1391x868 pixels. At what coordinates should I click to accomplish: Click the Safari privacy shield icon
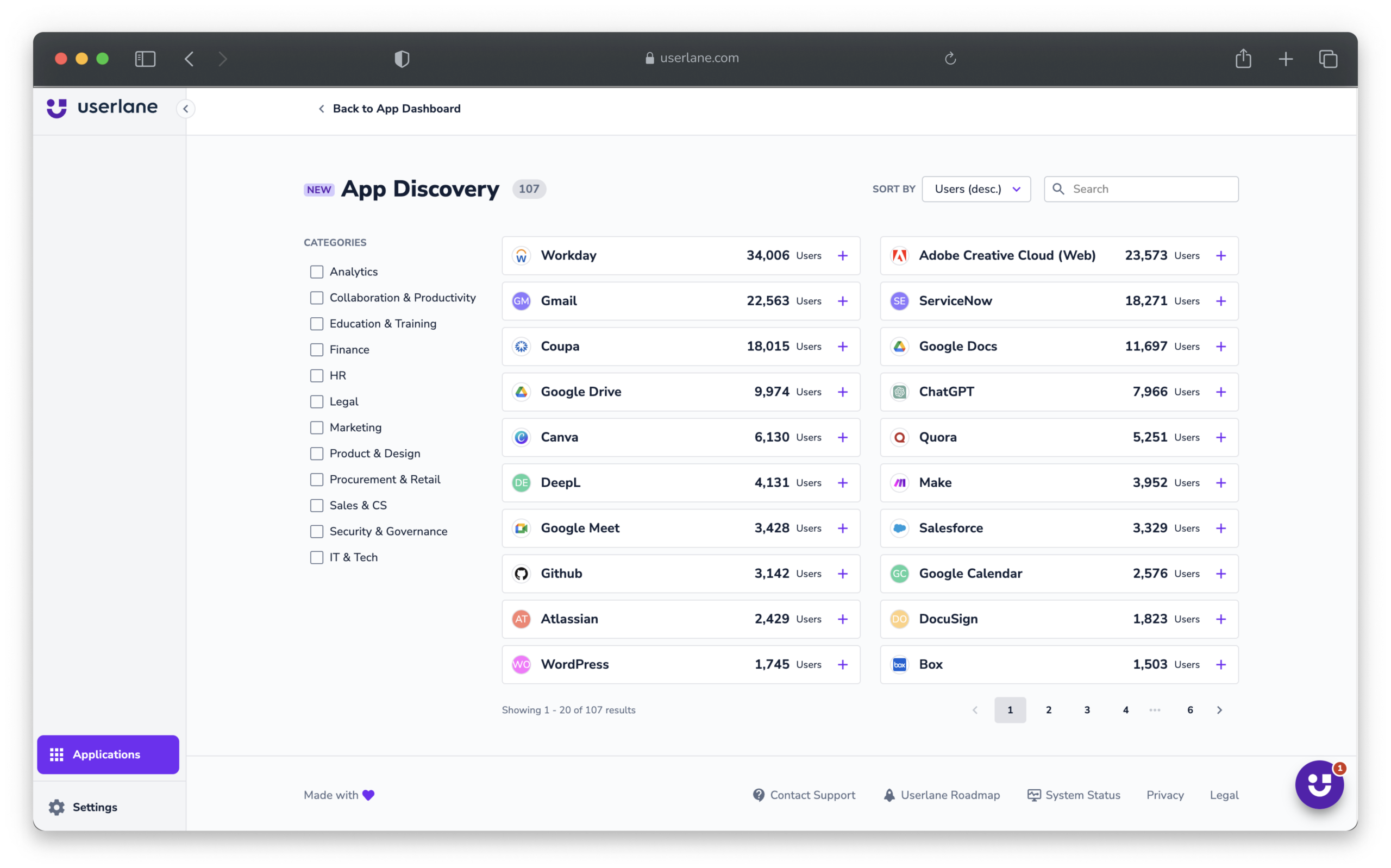402,59
